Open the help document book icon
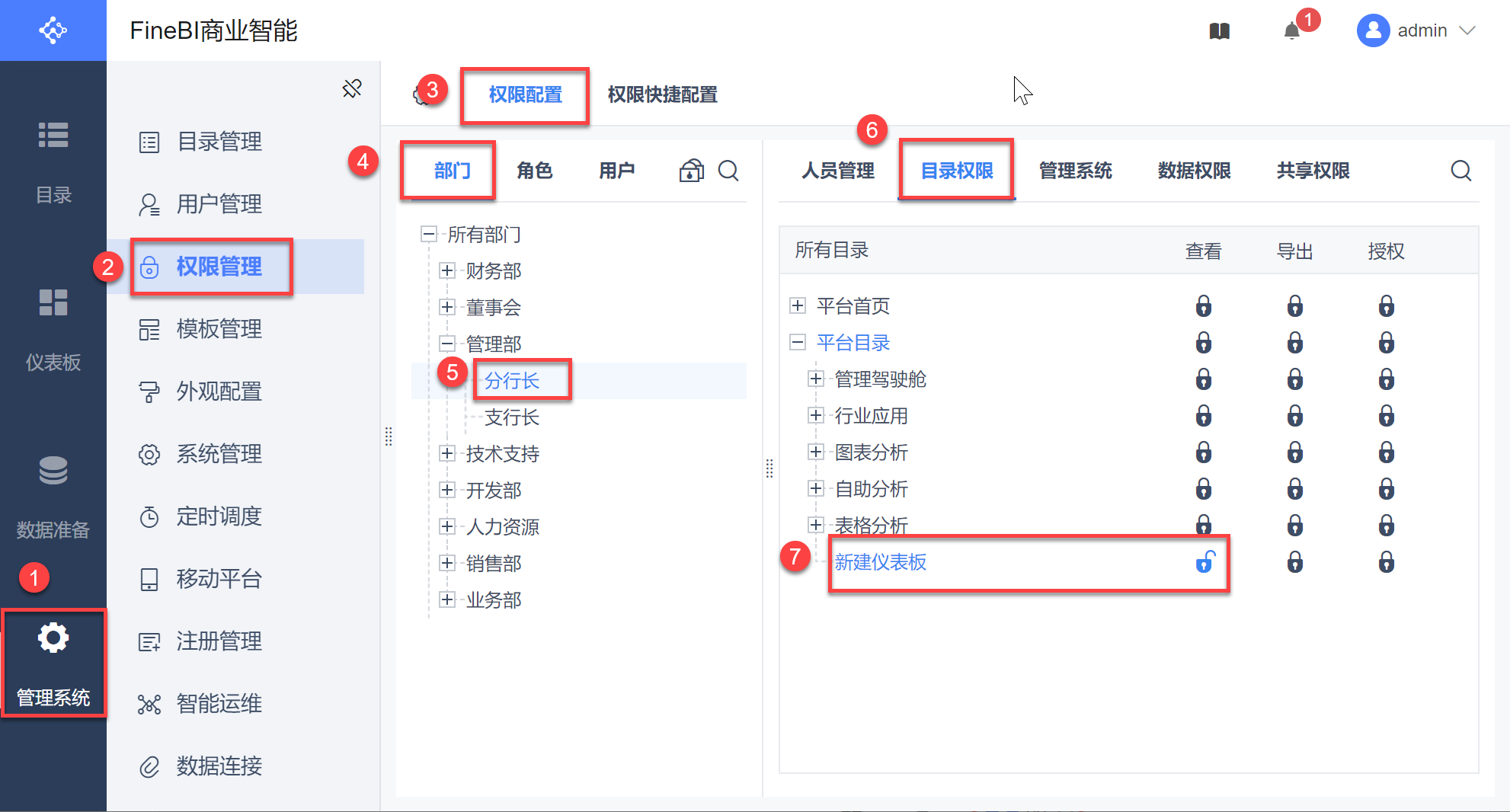This screenshot has height=812, width=1510. pyautogui.click(x=1219, y=31)
